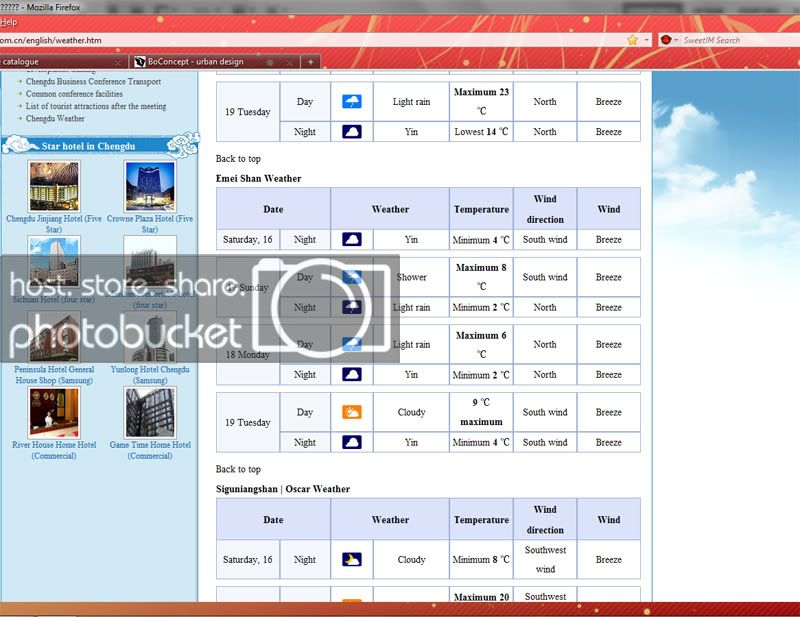This screenshot has width=800, height=617.
Task: Click Back to top above Emei Shan Weather
Action: click(238, 159)
